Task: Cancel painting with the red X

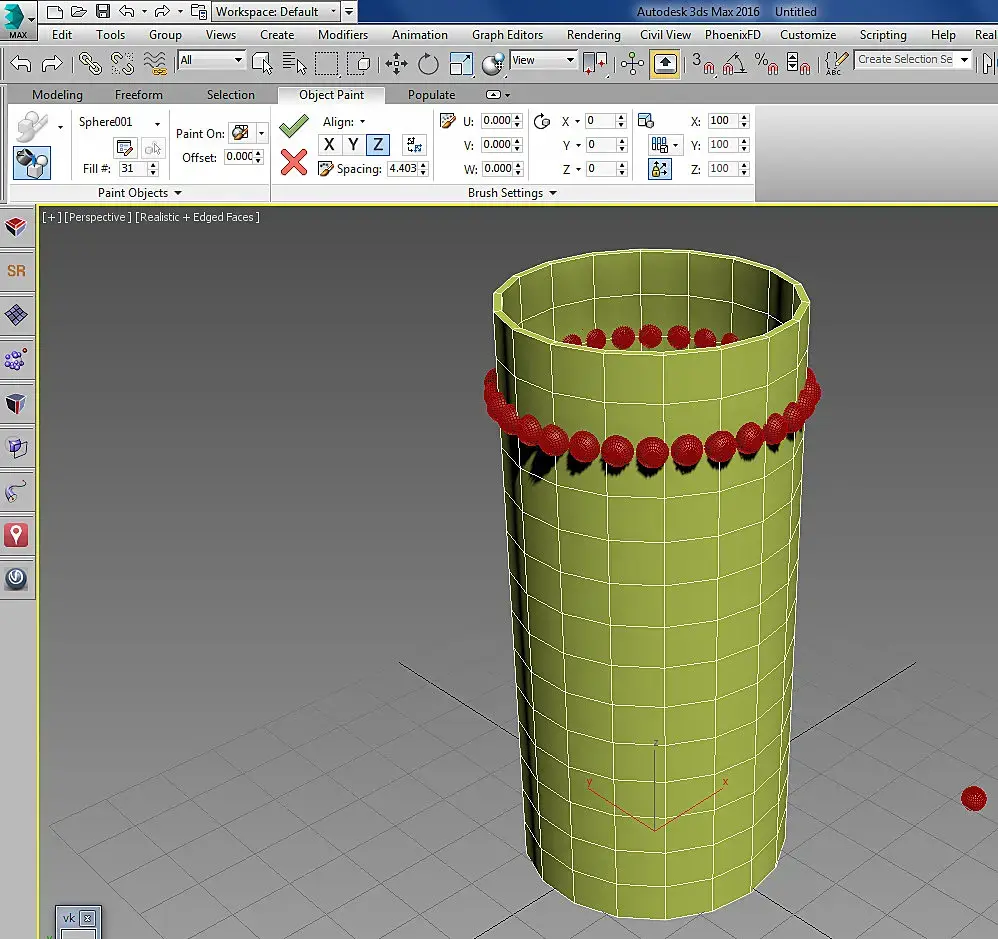Action: [x=293, y=162]
